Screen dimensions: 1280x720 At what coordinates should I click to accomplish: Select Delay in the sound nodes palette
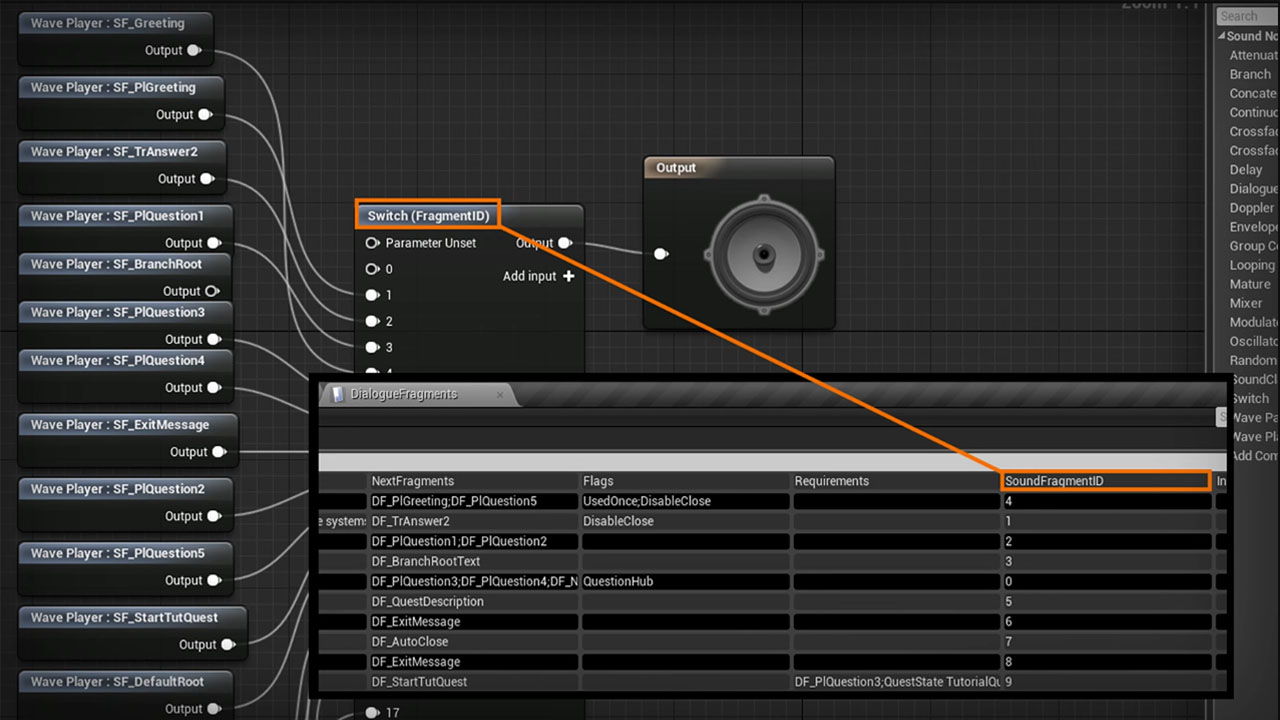tap(1246, 170)
